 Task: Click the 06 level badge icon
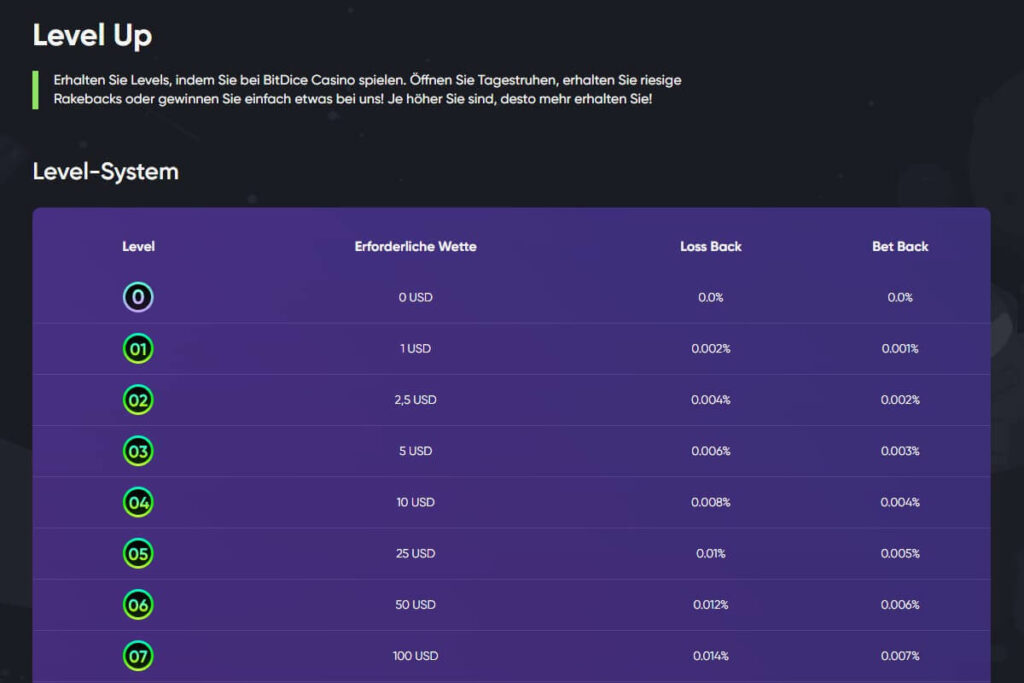(x=138, y=605)
